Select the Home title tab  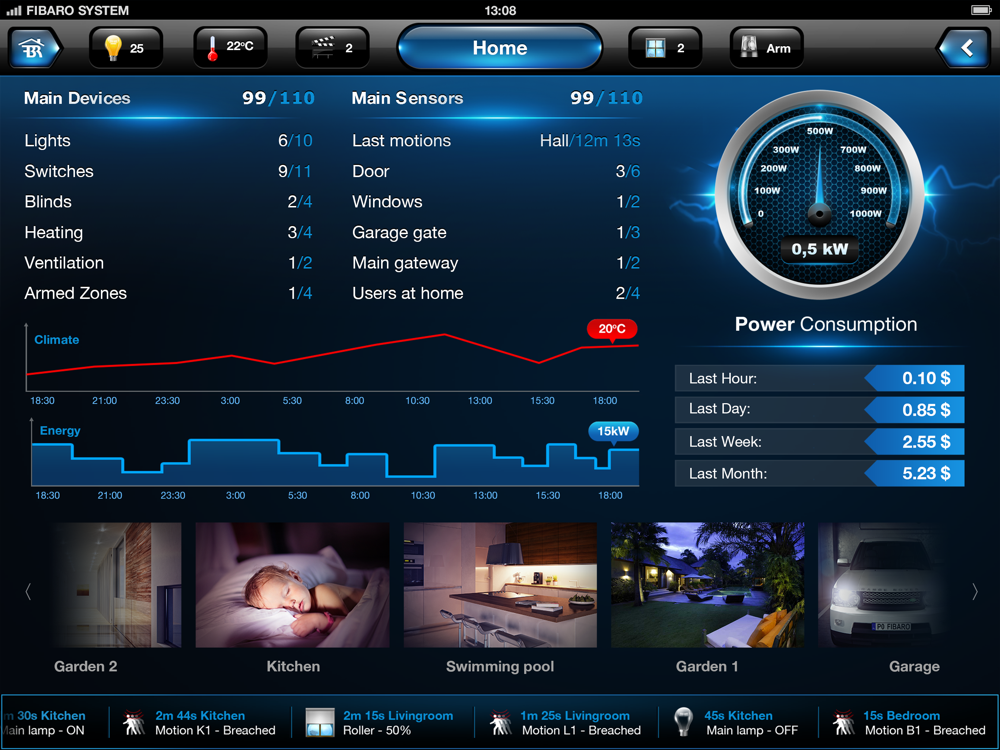point(499,48)
